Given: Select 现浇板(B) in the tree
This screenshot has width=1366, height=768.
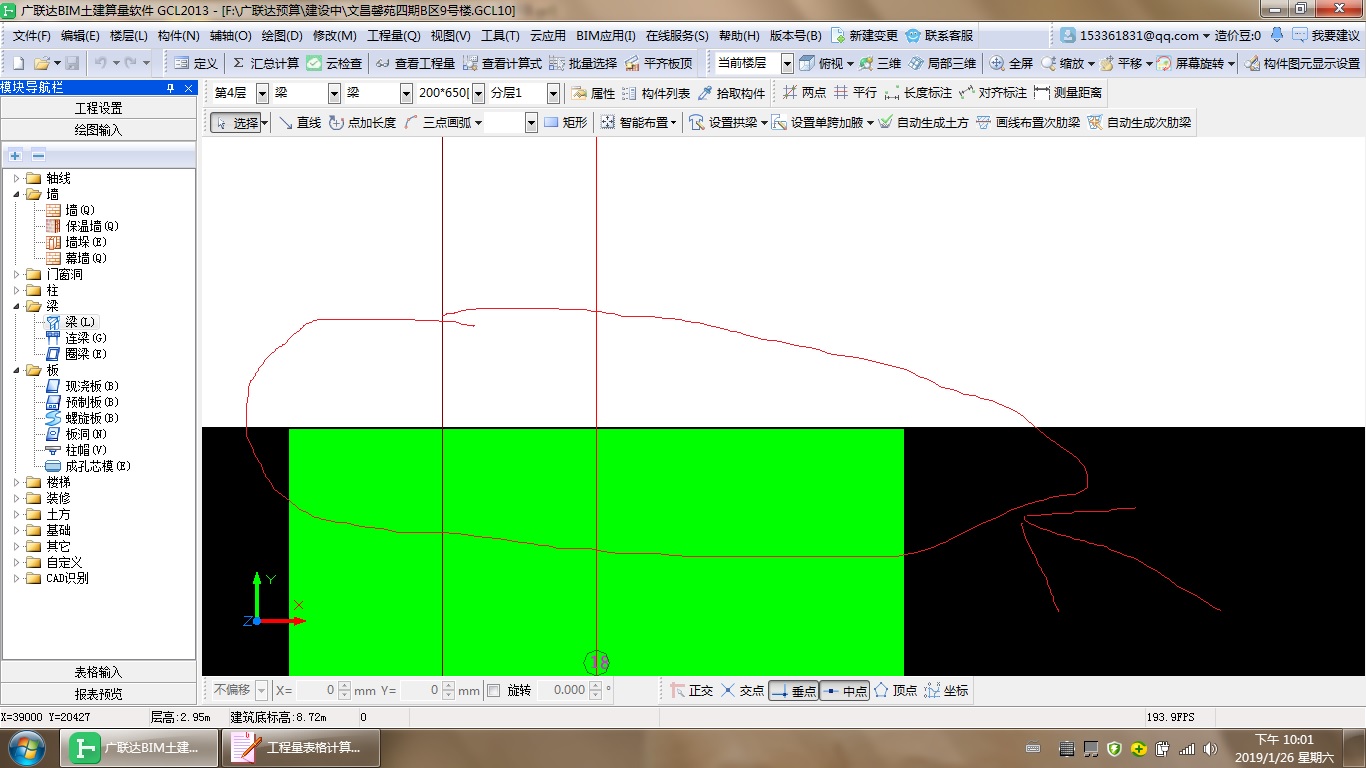Looking at the screenshot, I should 92,386.
